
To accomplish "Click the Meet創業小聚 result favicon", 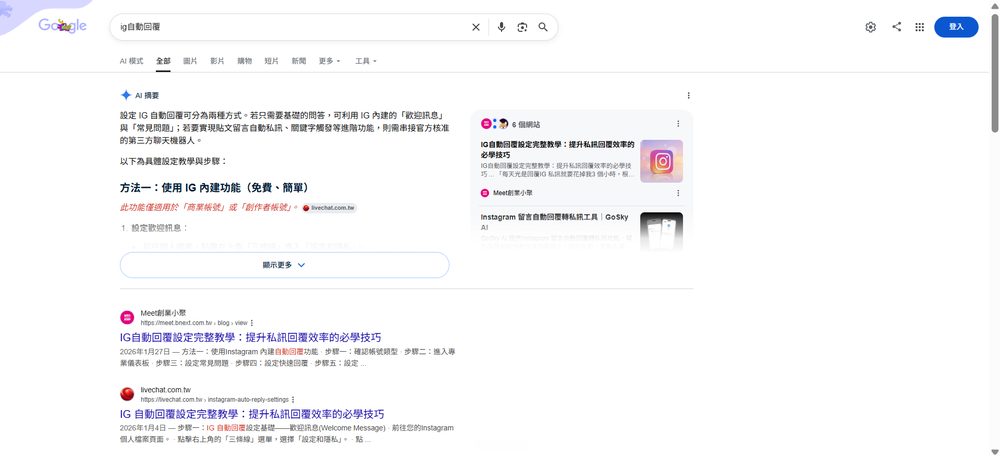I will (128, 318).
